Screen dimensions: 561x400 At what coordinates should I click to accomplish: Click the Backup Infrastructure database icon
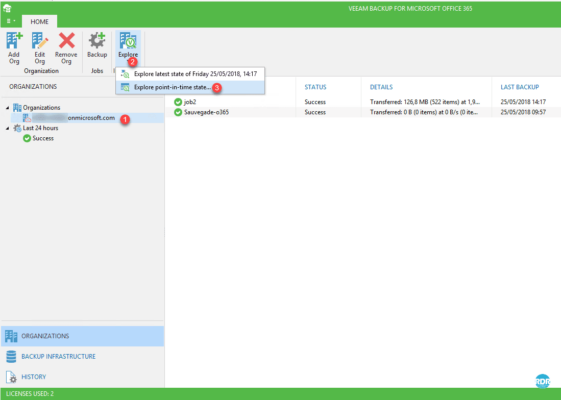[x=11, y=356]
